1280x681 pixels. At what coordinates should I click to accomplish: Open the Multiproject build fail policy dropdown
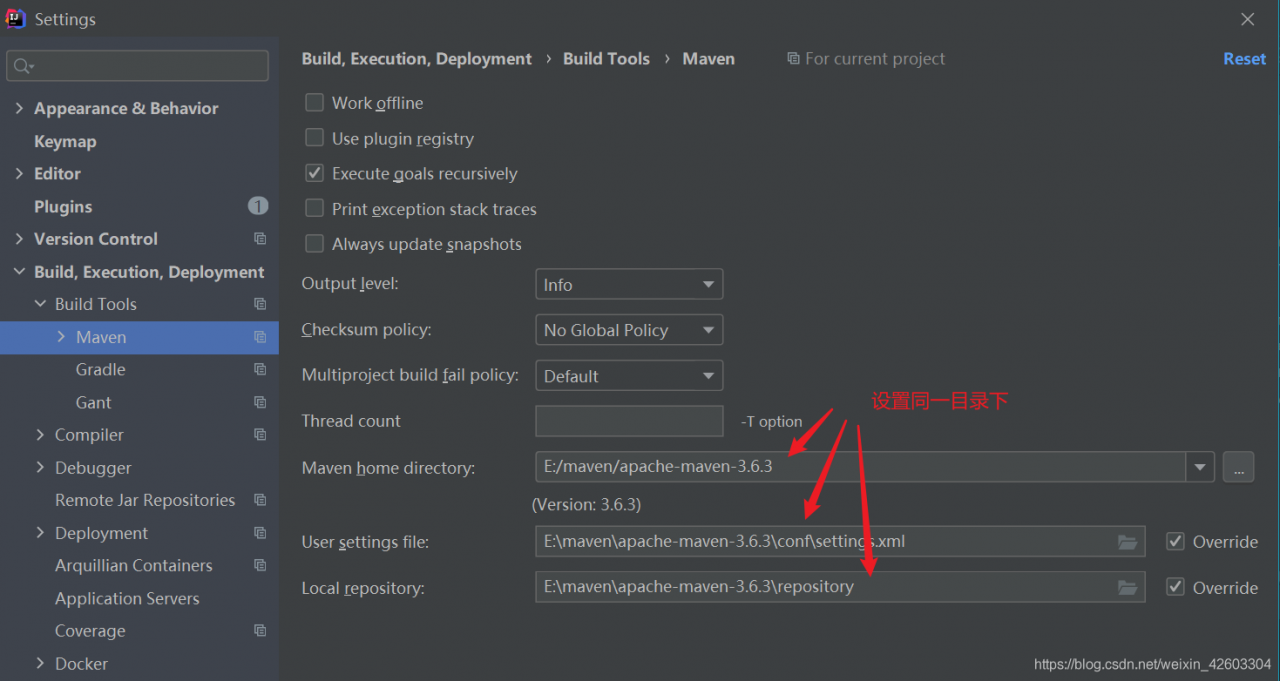[629, 376]
